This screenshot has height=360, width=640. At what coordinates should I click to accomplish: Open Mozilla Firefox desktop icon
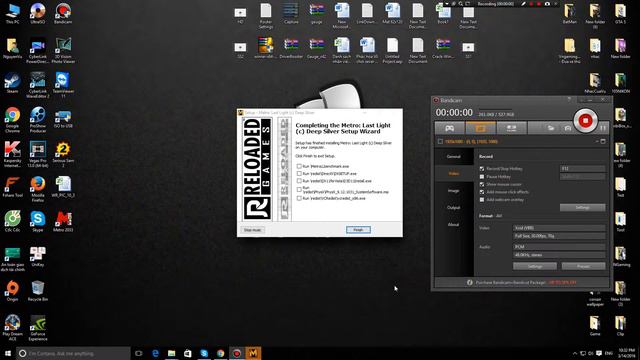point(38,189)
